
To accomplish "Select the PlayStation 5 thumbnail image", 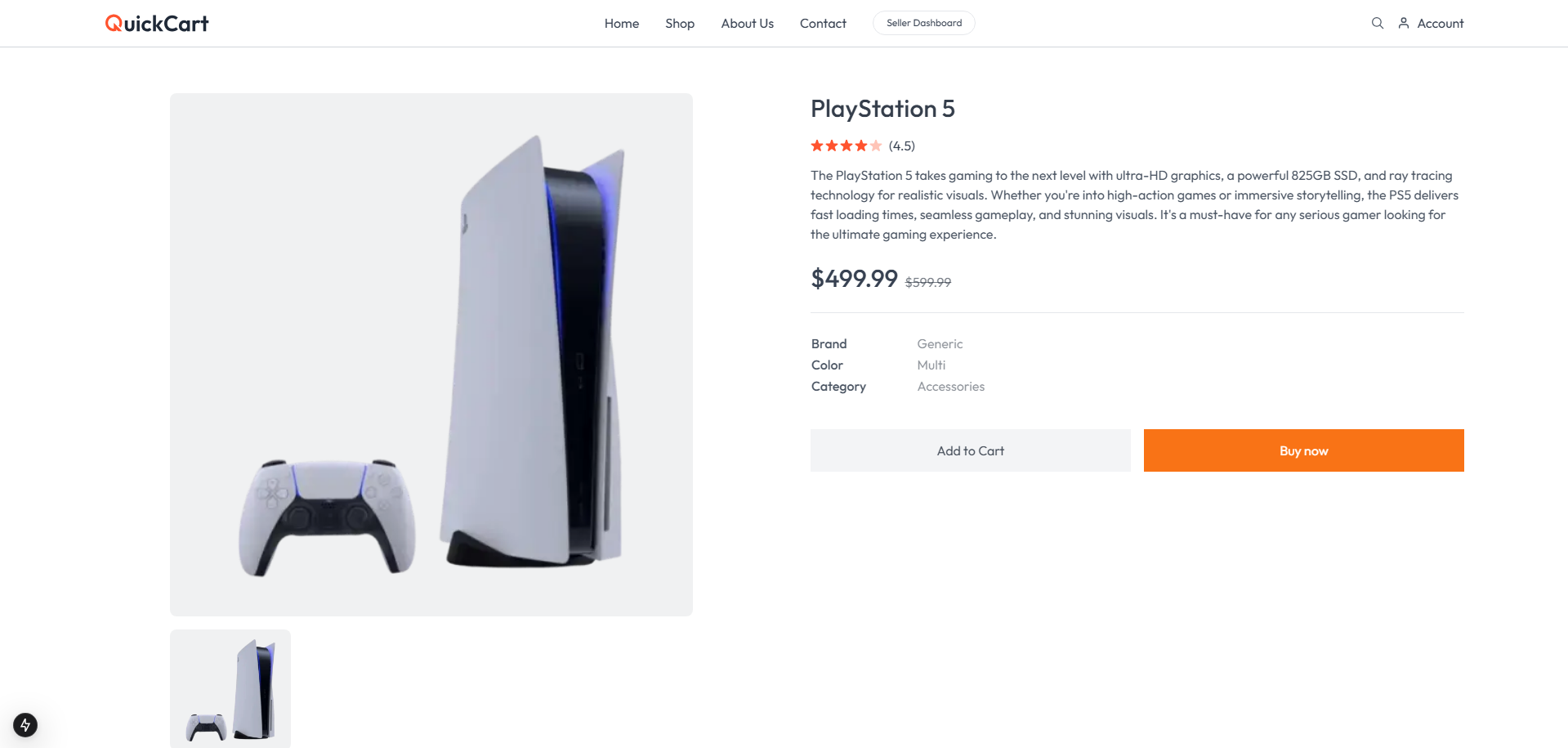I will coord(230,688).
